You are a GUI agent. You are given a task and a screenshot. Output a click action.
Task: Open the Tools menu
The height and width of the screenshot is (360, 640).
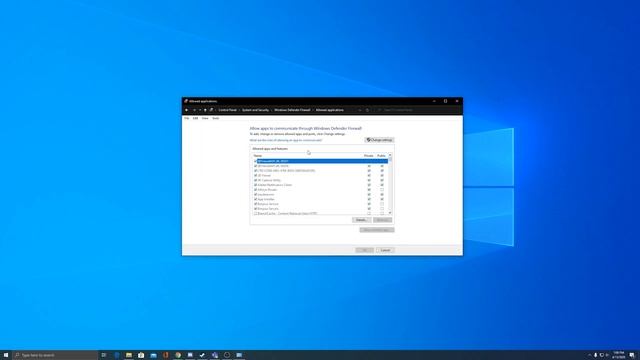pos(216,118)
